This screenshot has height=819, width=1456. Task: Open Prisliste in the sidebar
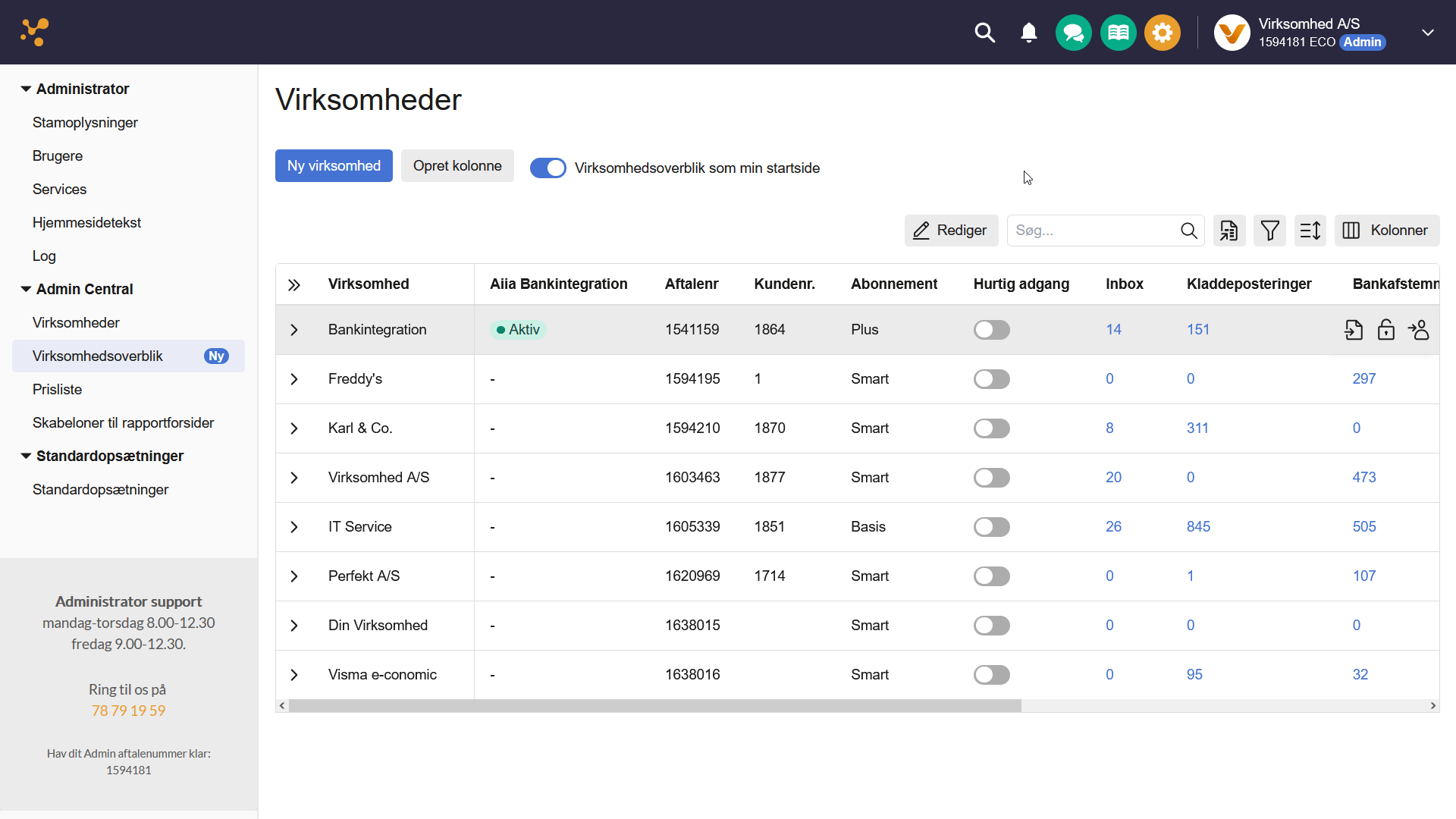[x=57, y=389]
